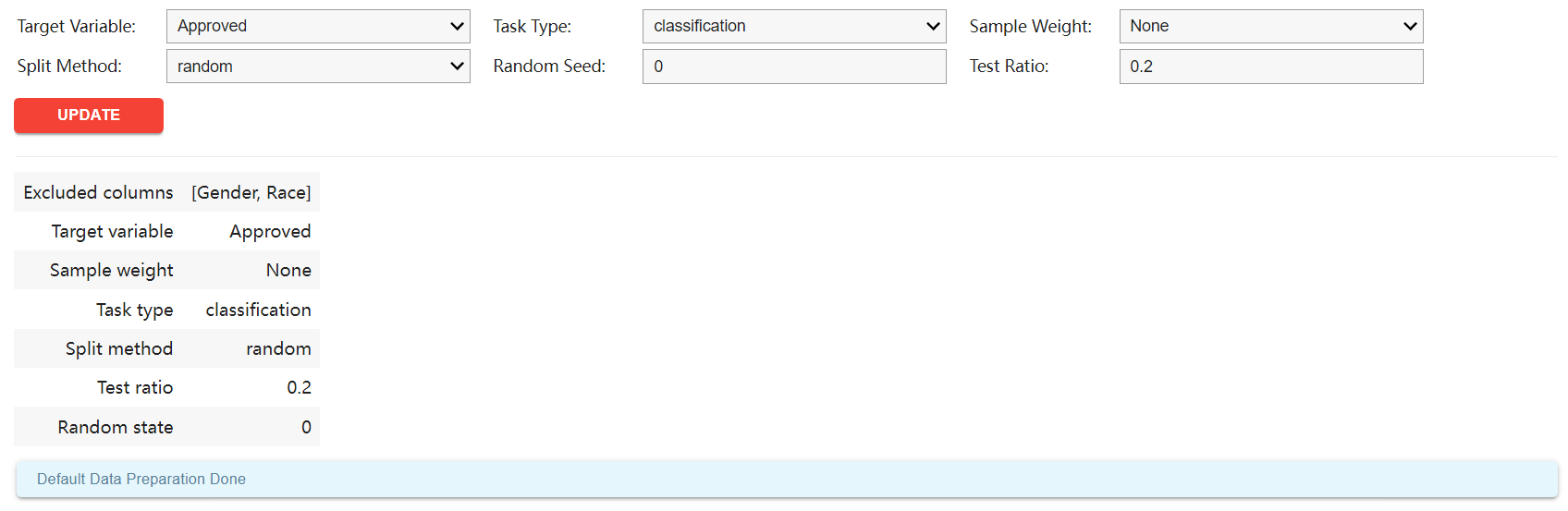This screenshot has height=511, width=1568.
Task: Click the "Test Ratio:" form label
Action: point(1009,67)
